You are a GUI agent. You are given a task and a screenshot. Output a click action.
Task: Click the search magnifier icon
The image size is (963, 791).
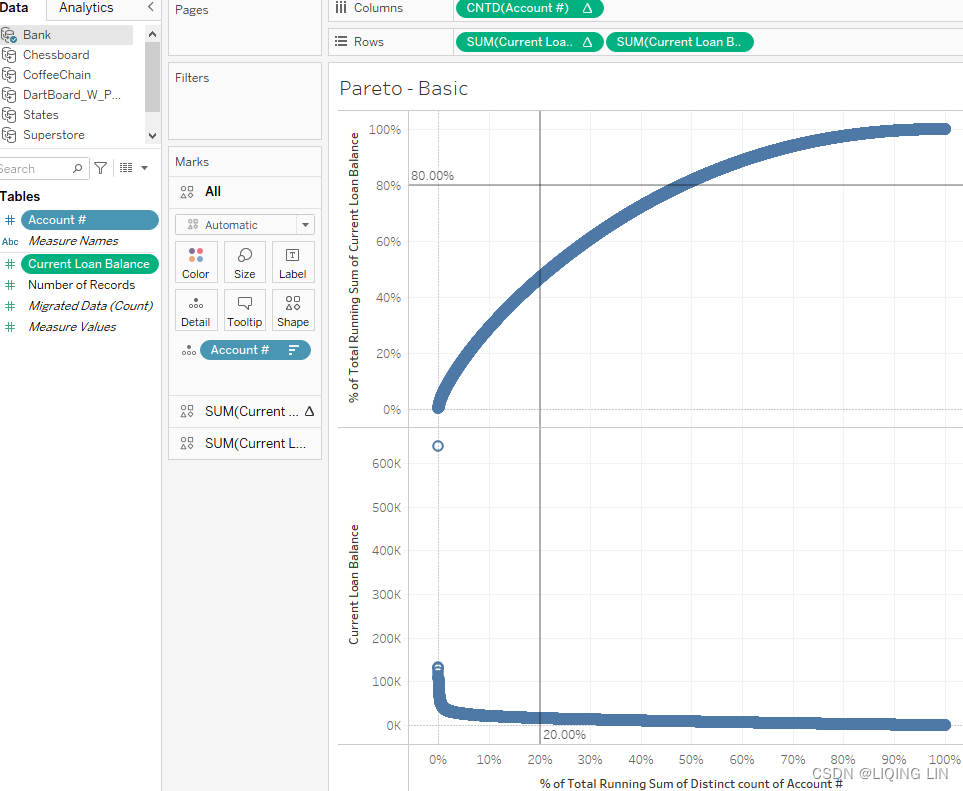77,169
